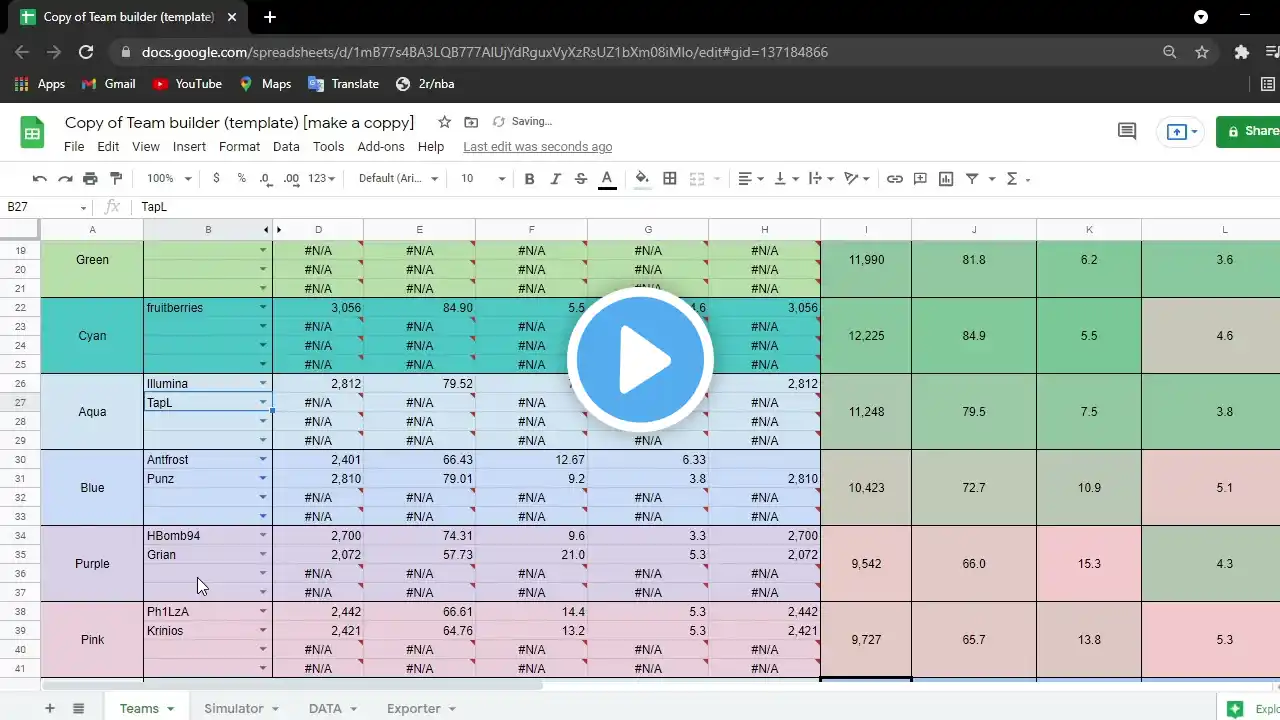Toggle bold formatting

point(529,179)
